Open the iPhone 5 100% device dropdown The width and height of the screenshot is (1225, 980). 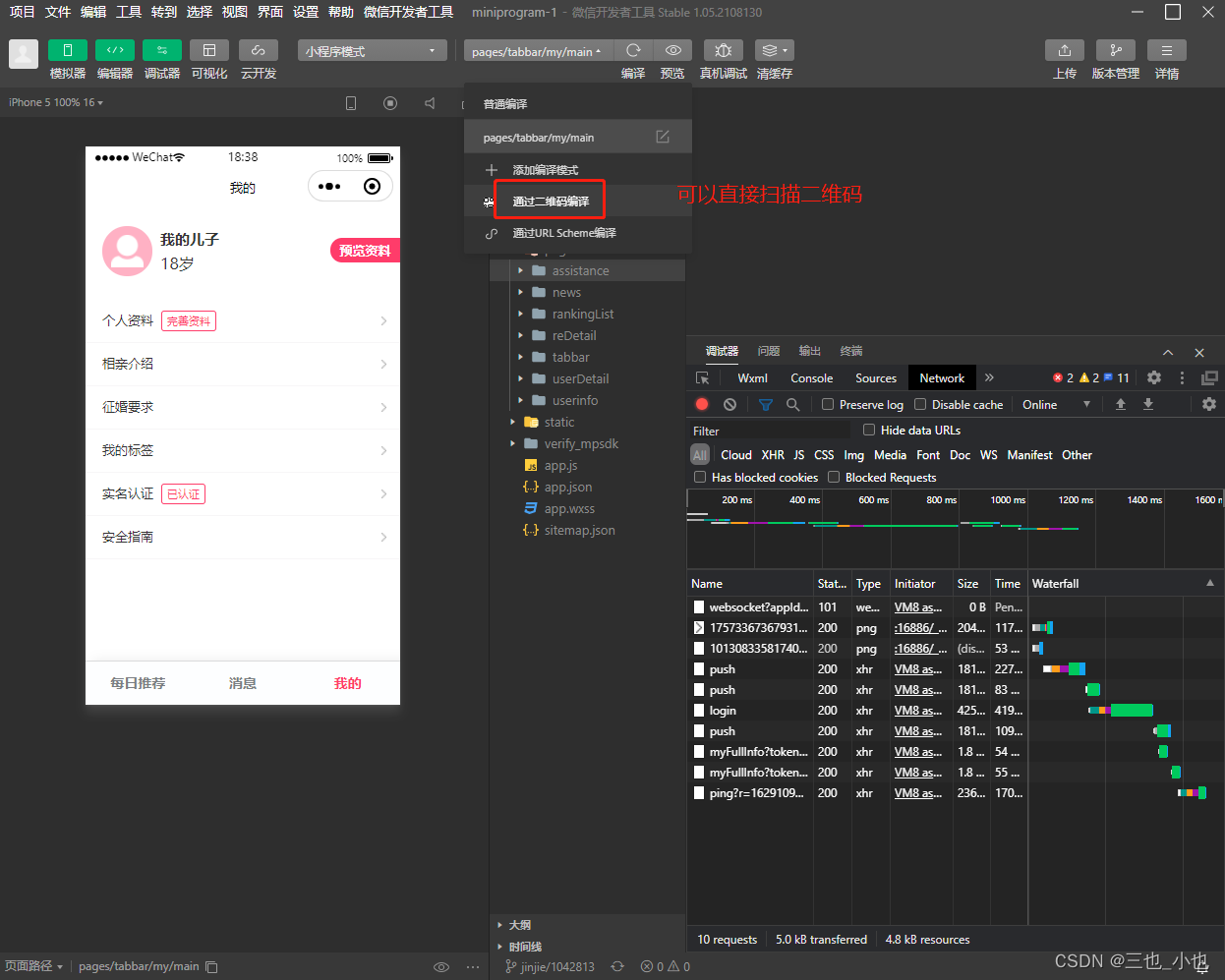[x=56, y=102]
